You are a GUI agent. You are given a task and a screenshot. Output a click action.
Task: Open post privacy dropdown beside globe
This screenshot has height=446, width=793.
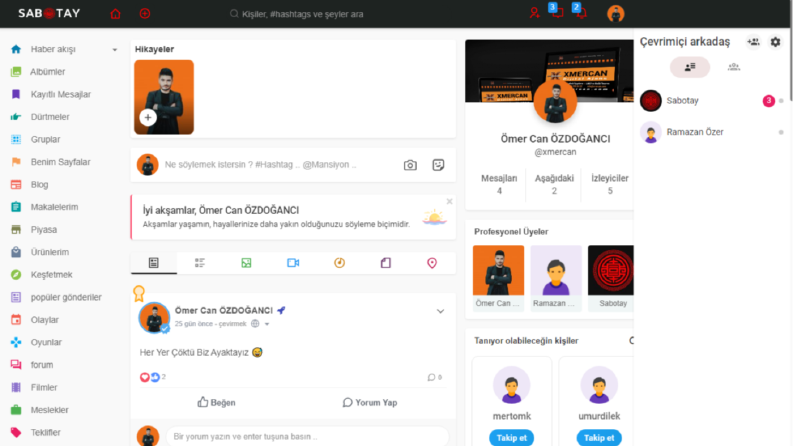267,324
